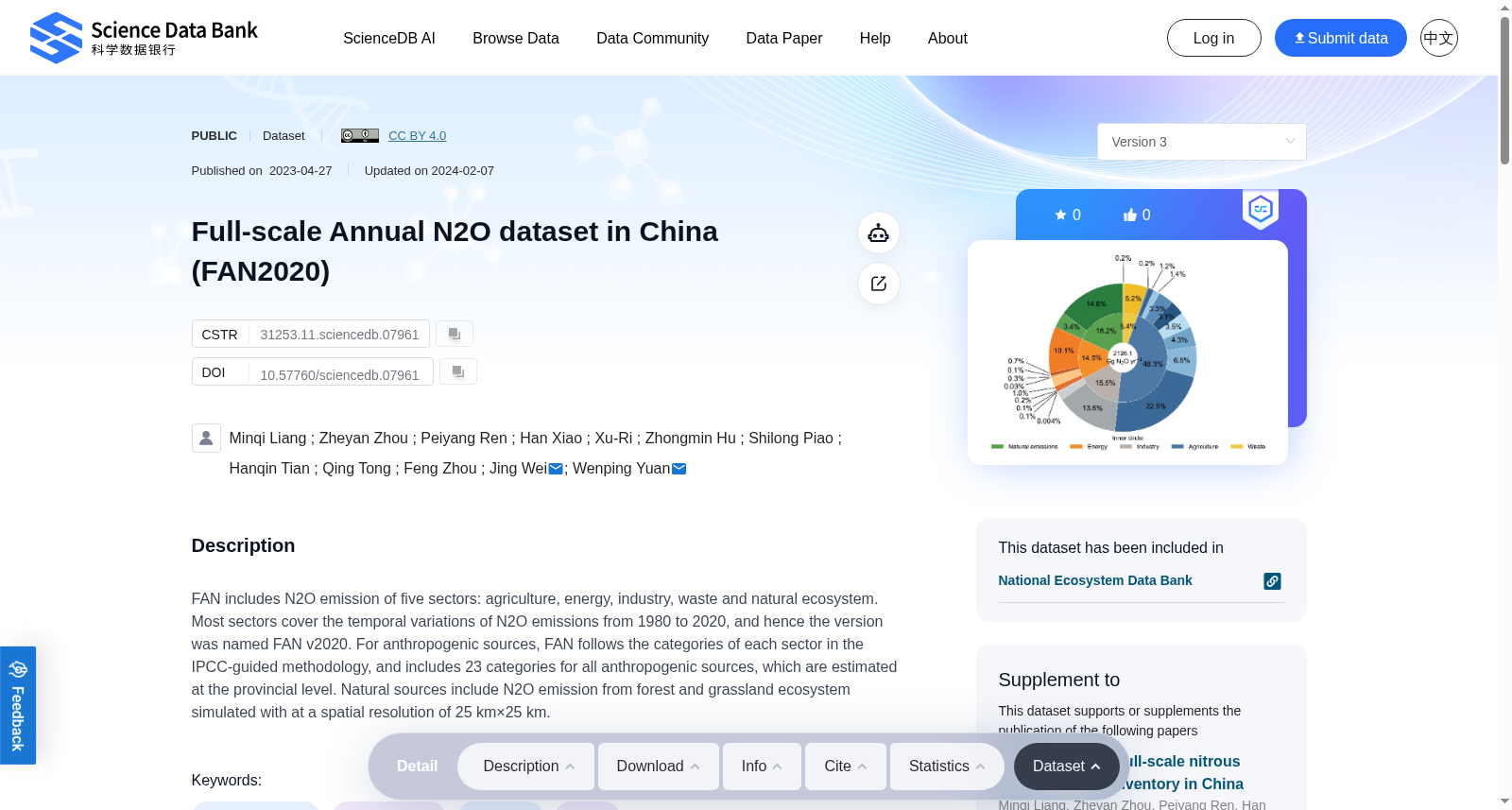Click the Creative Commons license badge
Screen dimensions: 1512x810
(360, 135)
